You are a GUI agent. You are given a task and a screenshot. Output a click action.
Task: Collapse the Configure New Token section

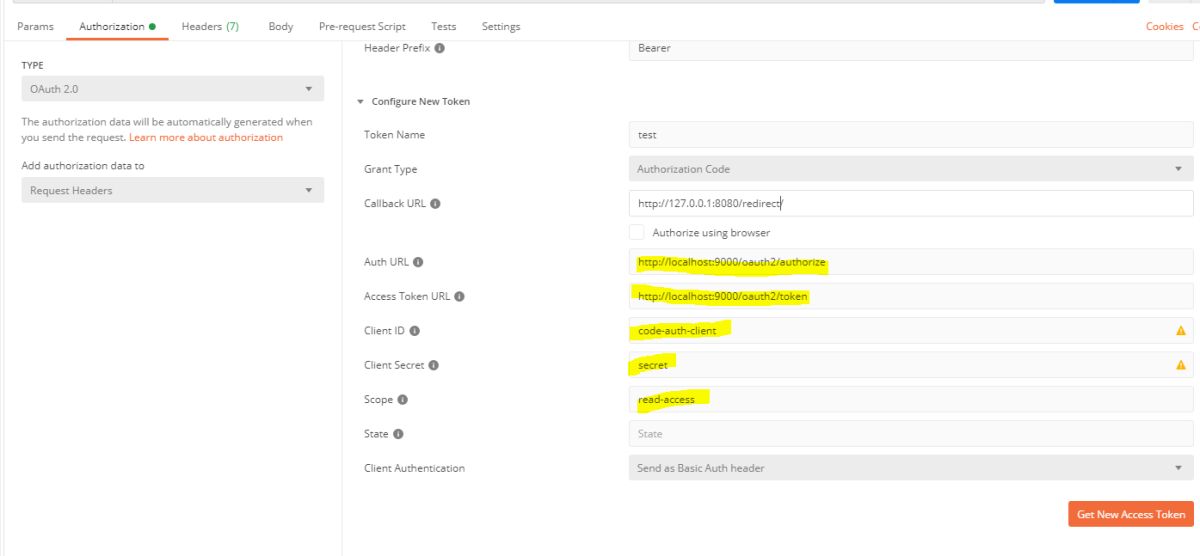361,102
